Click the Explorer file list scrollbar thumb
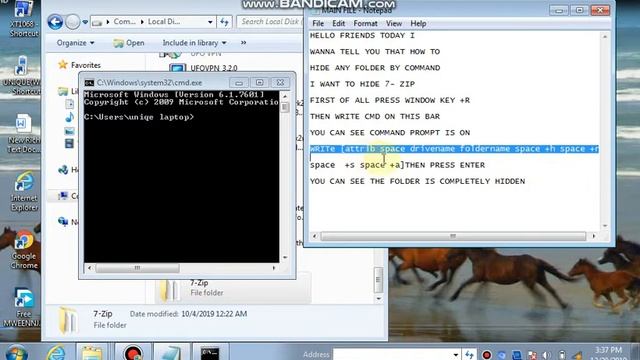The width and height of the screenshot is (640, 360). (379, 280)
